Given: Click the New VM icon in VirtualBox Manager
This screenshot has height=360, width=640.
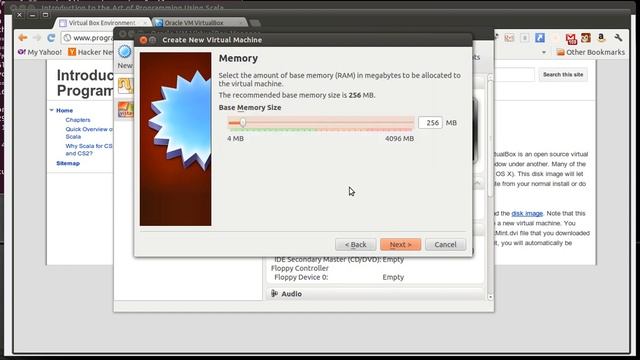Looking at the screenshot, I should point(124,52).
